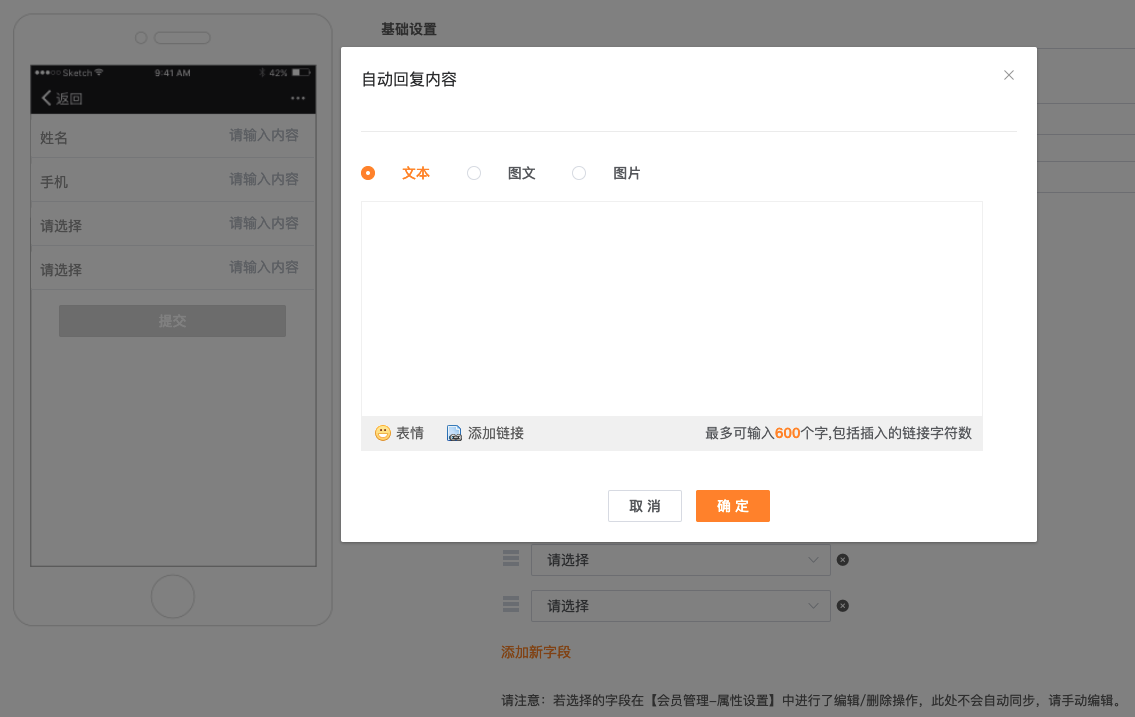Close the 自动回复内容 dialog with the X
The width and height of the screenshot is (1135, 717).
[1009, 75]
